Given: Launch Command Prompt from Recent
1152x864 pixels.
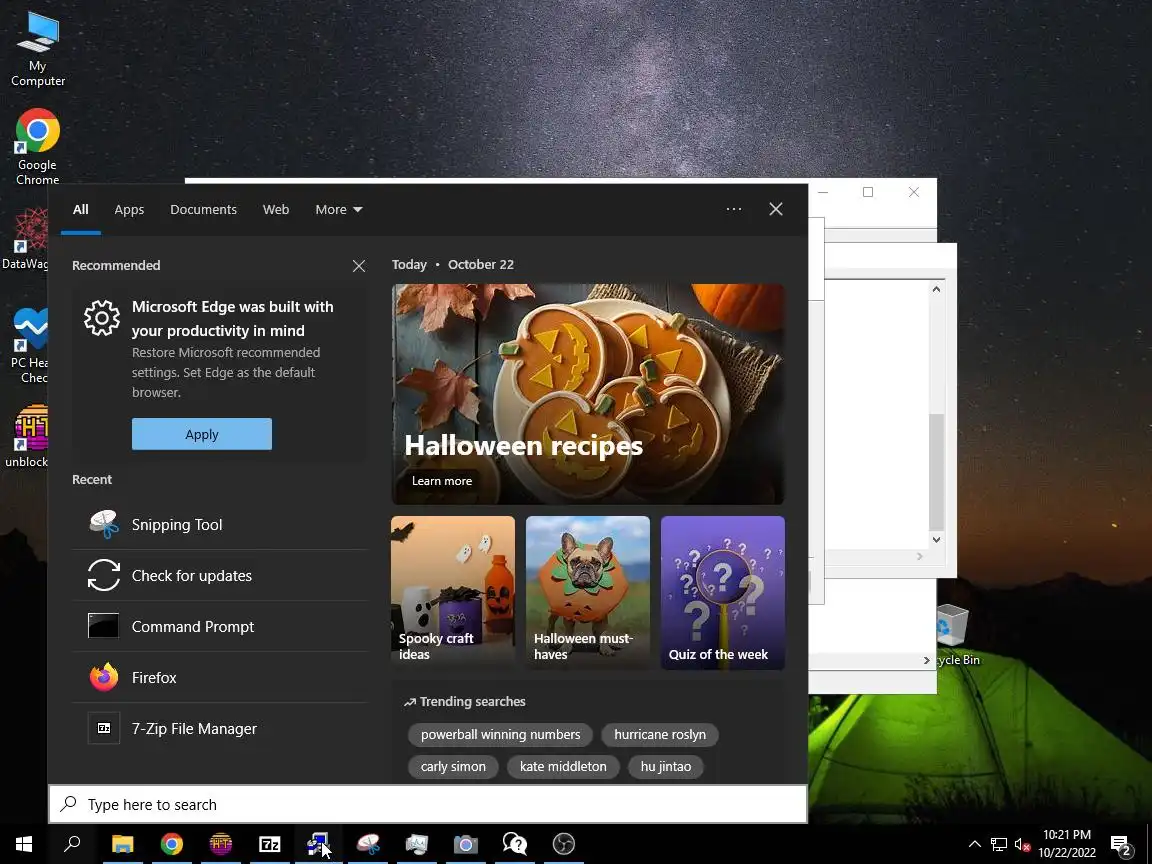Looking at the screenshot, I should pyautogui.click(x=220, y=627).
